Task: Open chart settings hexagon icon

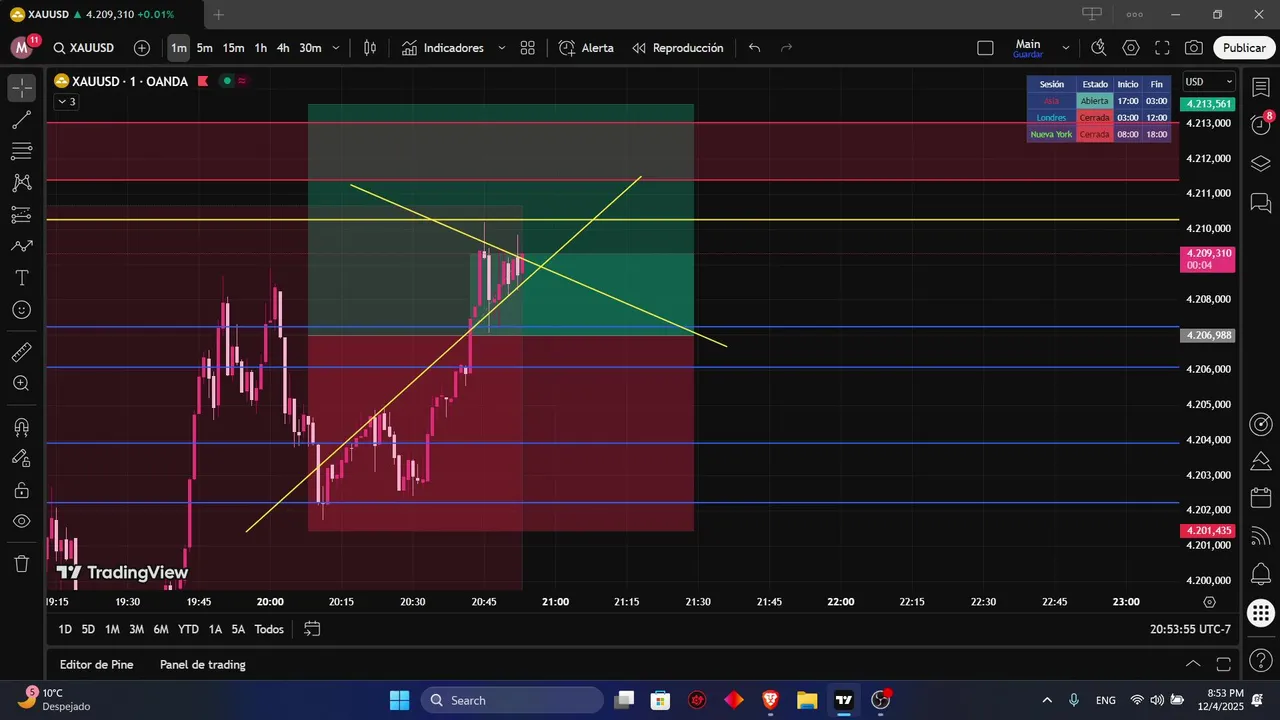Action: [x=1131, y=48]
